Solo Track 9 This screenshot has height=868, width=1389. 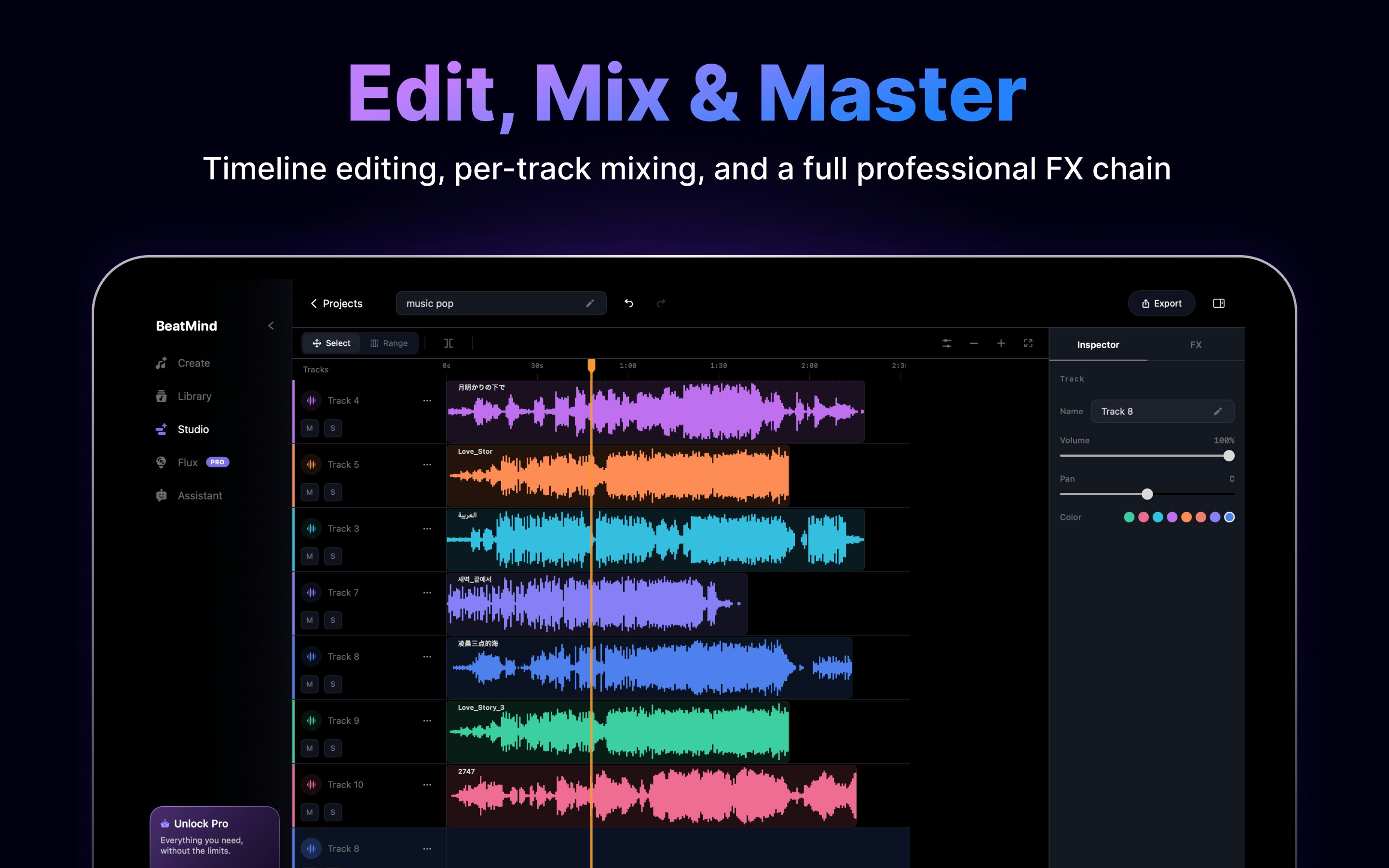coord(333,748)
